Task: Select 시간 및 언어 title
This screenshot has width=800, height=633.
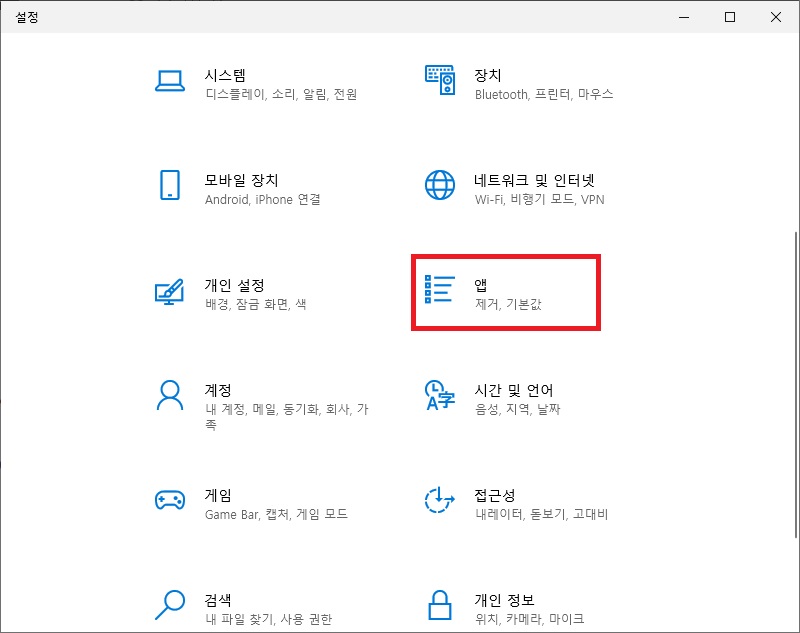Action: tap(514, 390)
